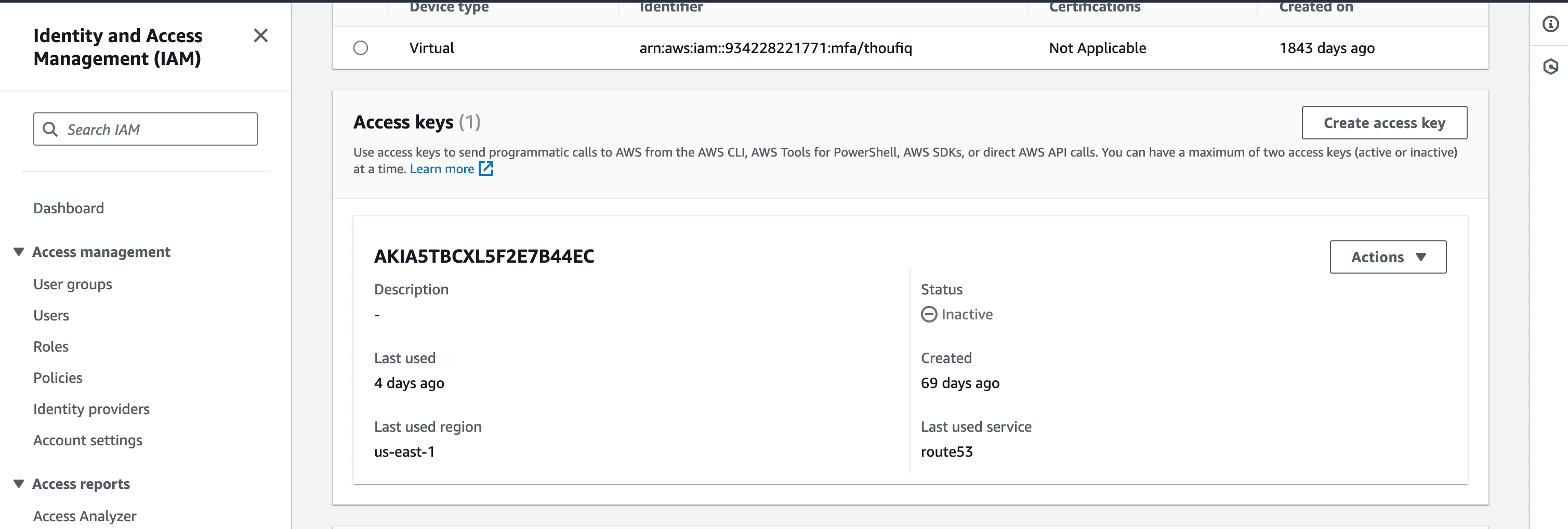
Task: Open User groups page
Action: click(72, 285)
